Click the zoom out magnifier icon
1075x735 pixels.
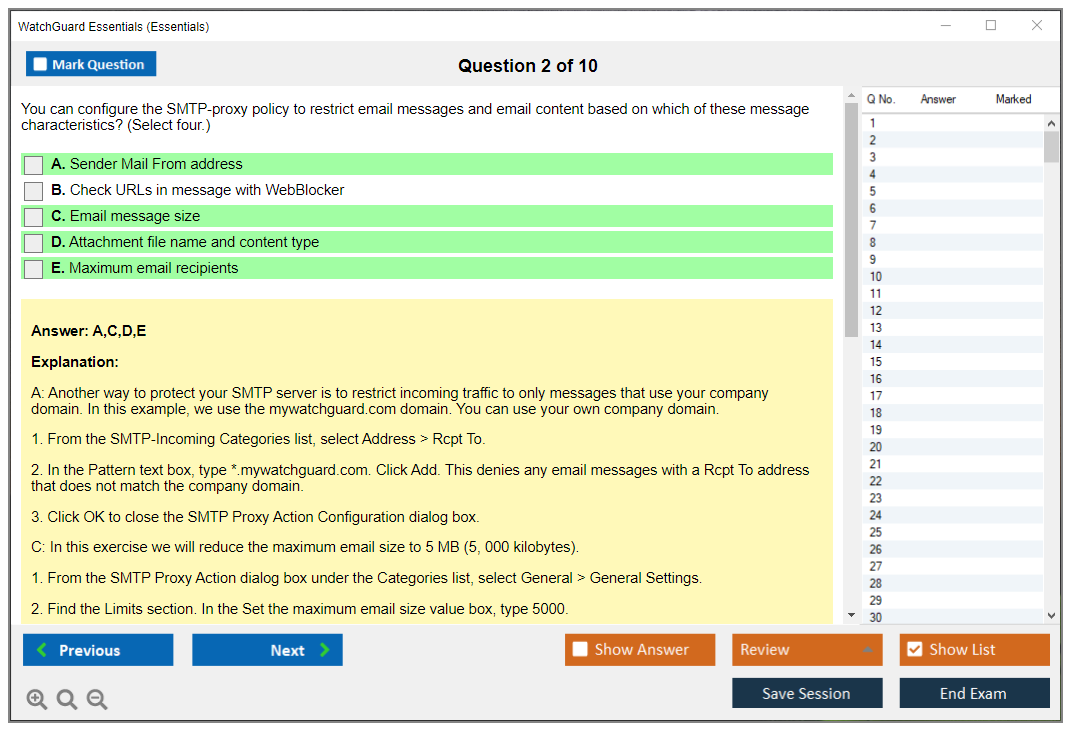97,700
